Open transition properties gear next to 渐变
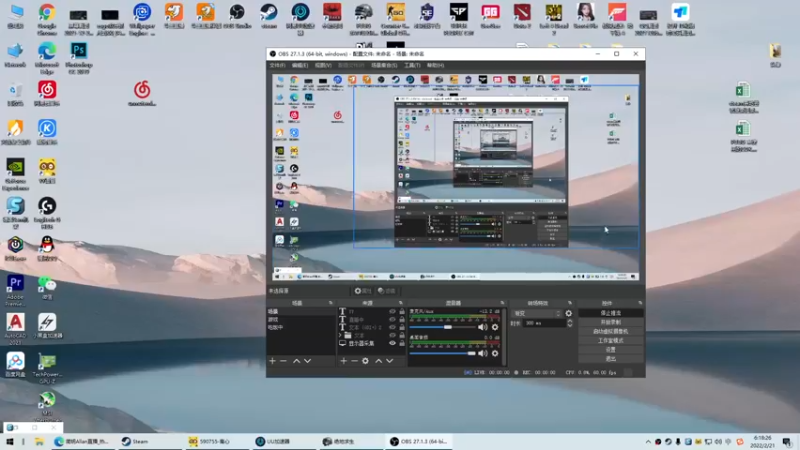800x450 pixels. click(569, 313)
